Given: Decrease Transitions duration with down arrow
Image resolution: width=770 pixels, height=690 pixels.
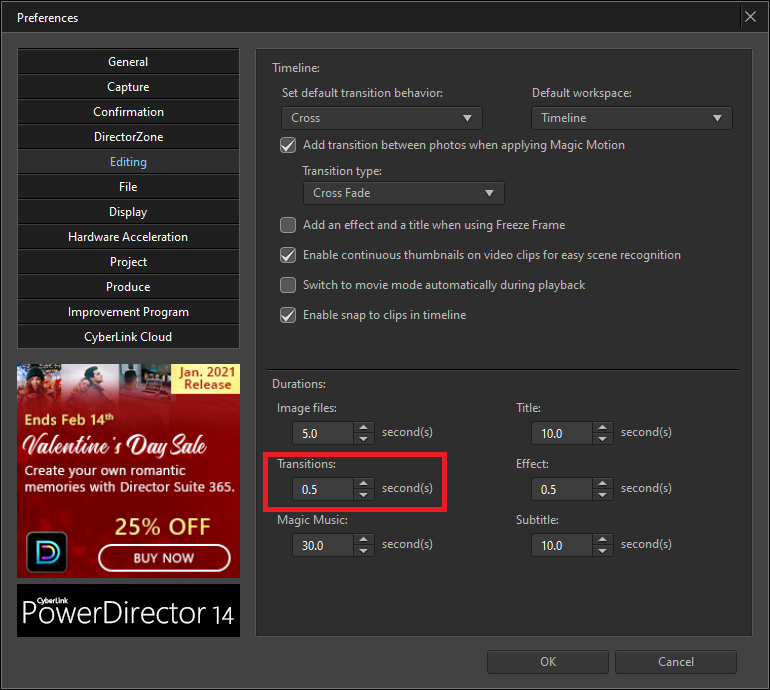Looking at the screenshot, I should pyautogui.click(x=363, y=495).
